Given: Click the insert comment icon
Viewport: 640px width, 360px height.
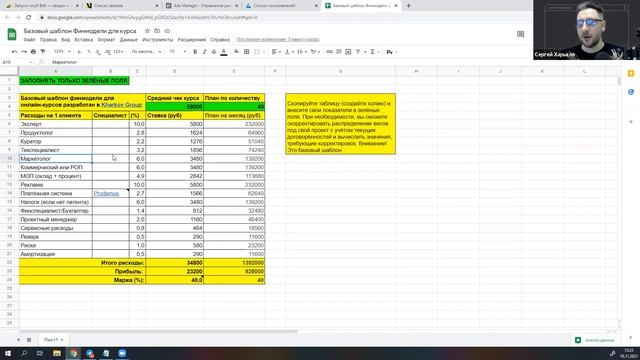Looking at the screenshot, I should pos(339,52).
